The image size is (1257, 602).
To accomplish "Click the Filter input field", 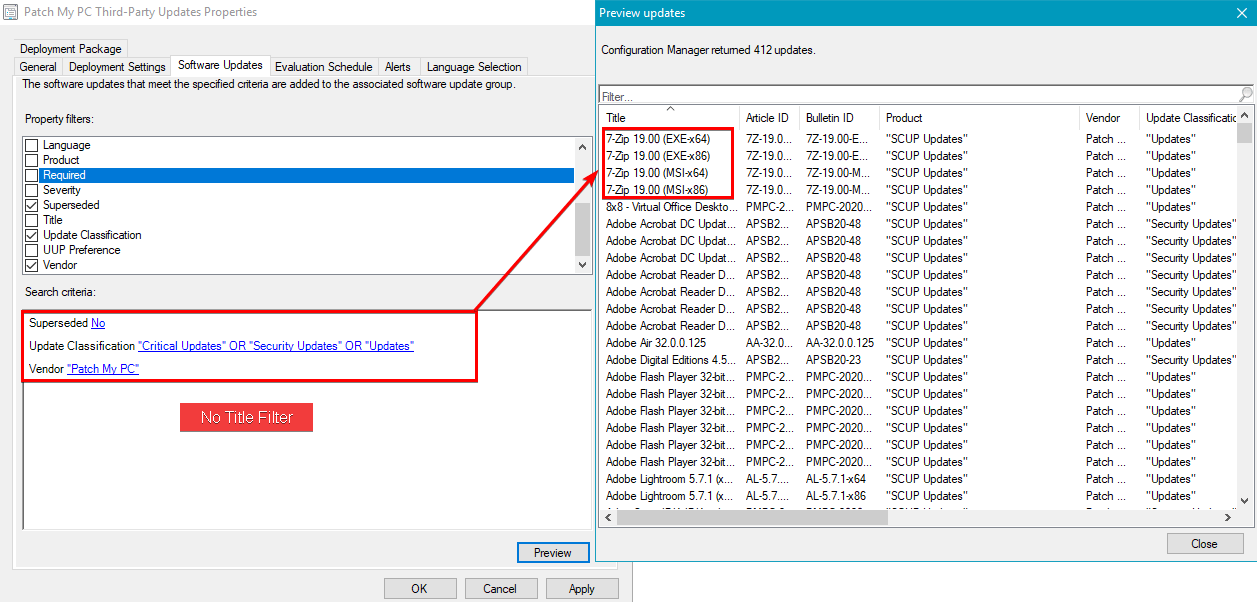I will click(x=918, y=97).
